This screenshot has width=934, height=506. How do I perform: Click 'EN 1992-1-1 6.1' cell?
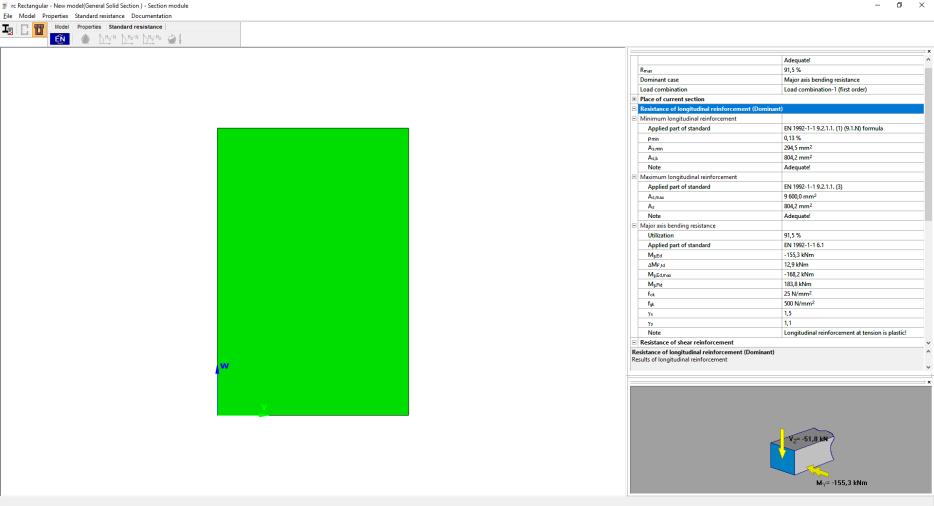click(x=804, y=245)
